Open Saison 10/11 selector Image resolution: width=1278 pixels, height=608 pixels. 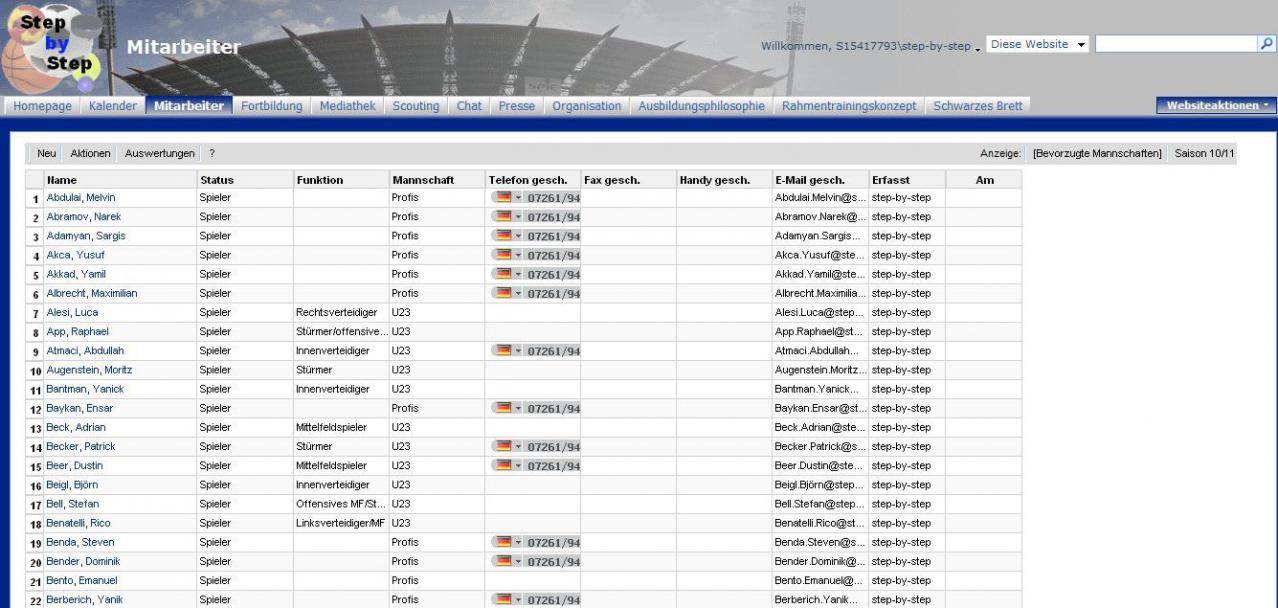click(x=1205, y=153)
